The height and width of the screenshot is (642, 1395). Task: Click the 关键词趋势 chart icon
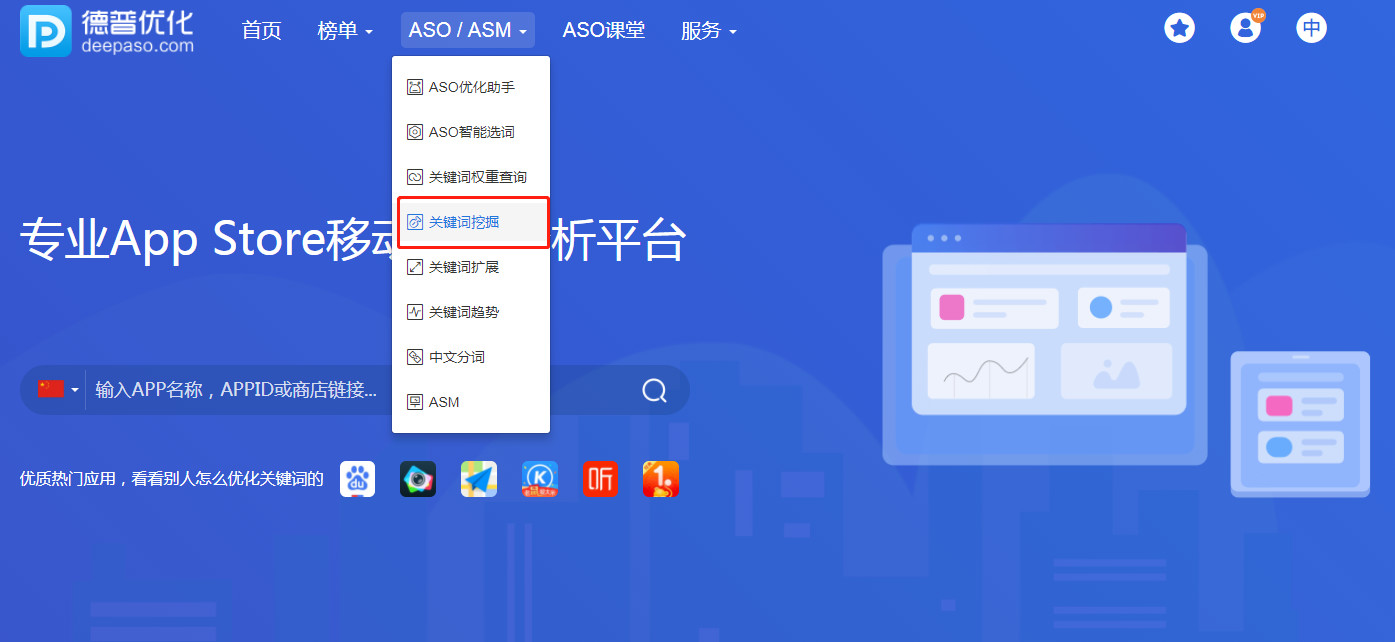[x=415, y=312]
